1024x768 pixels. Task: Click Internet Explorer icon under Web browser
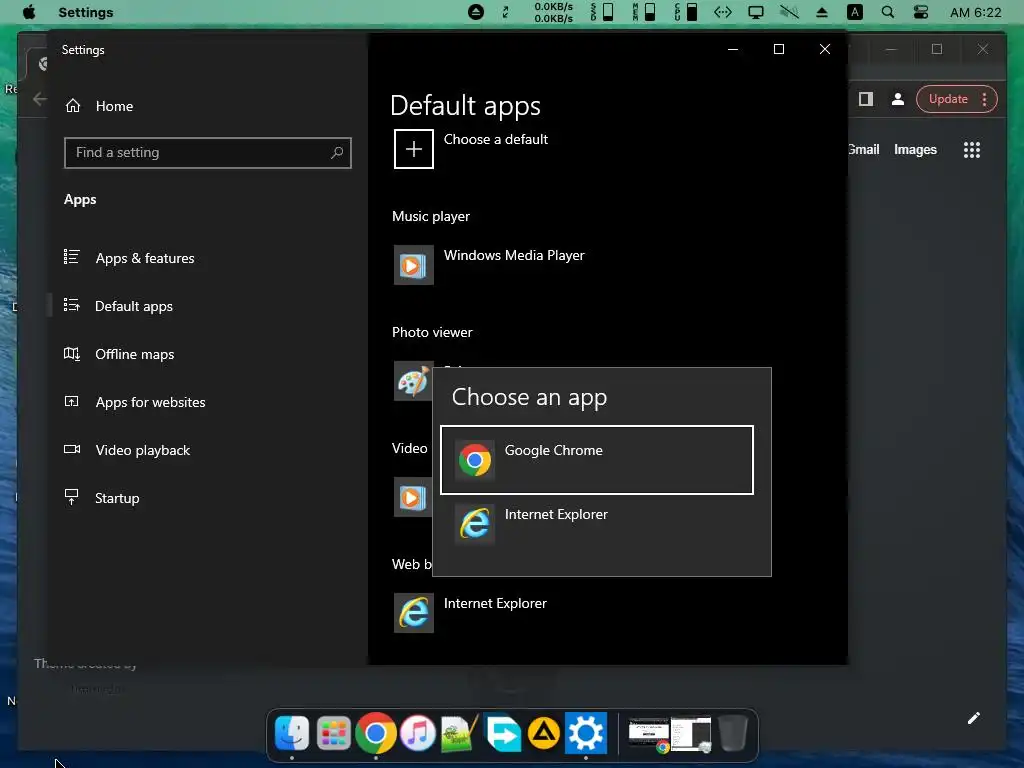413,613
